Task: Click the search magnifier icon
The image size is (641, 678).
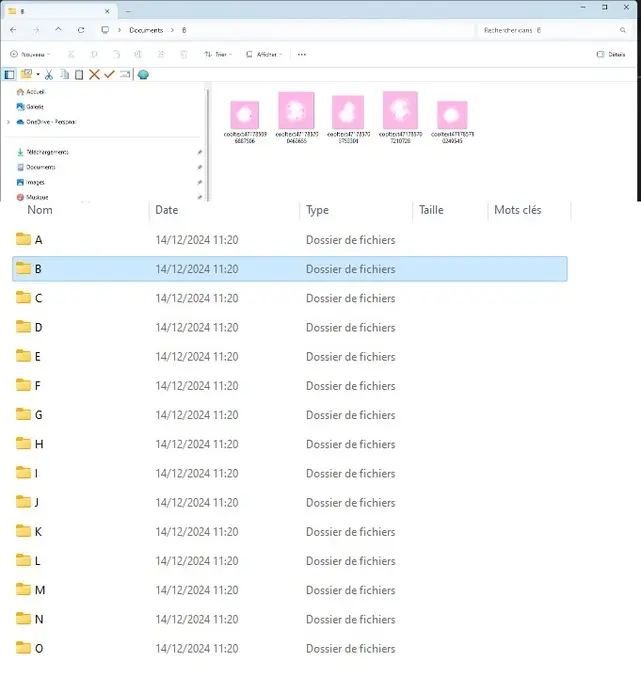Action: 623,30
